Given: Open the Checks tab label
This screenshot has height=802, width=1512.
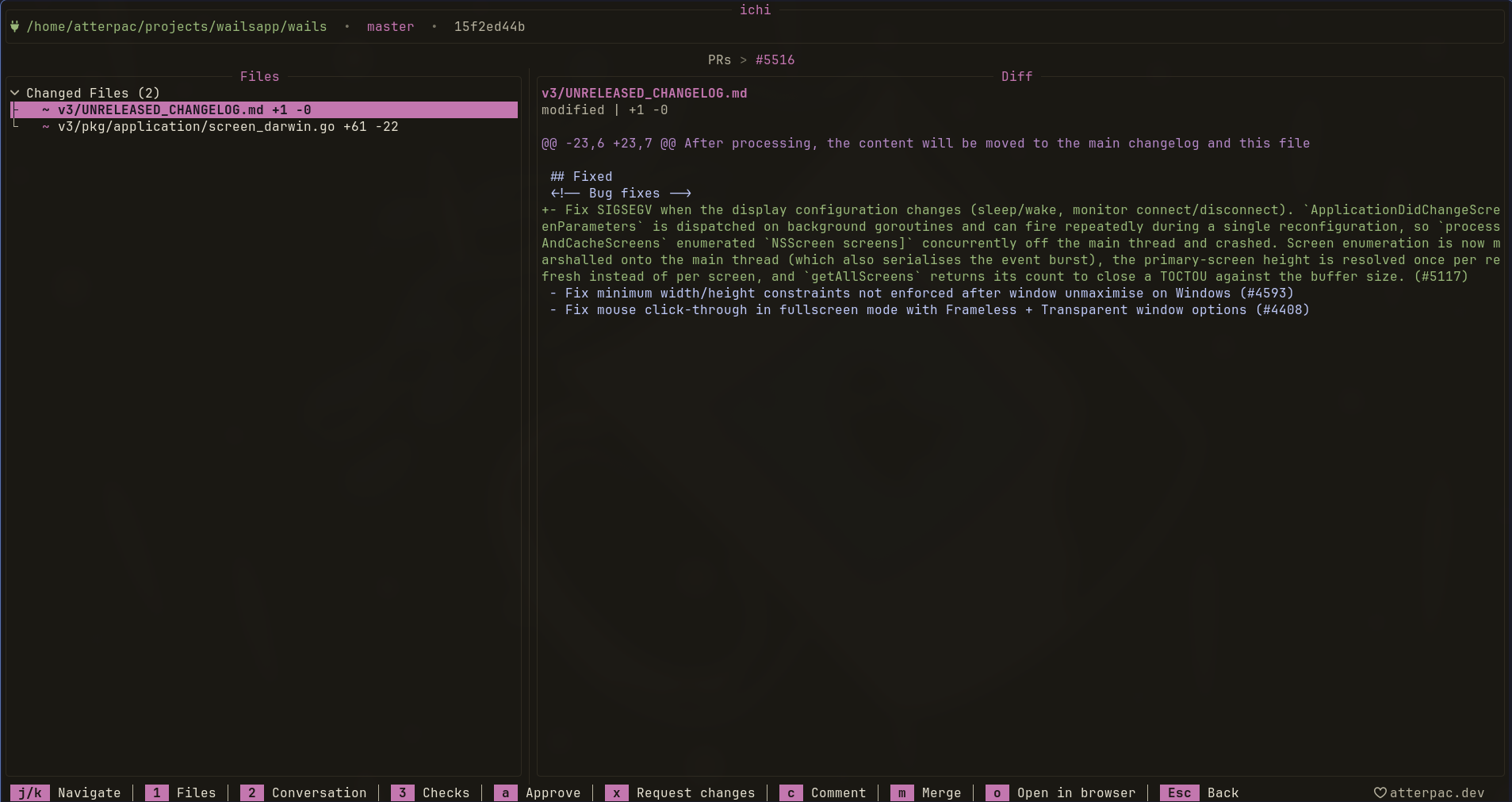Looking at the screenshot, I should pos(446,792).
